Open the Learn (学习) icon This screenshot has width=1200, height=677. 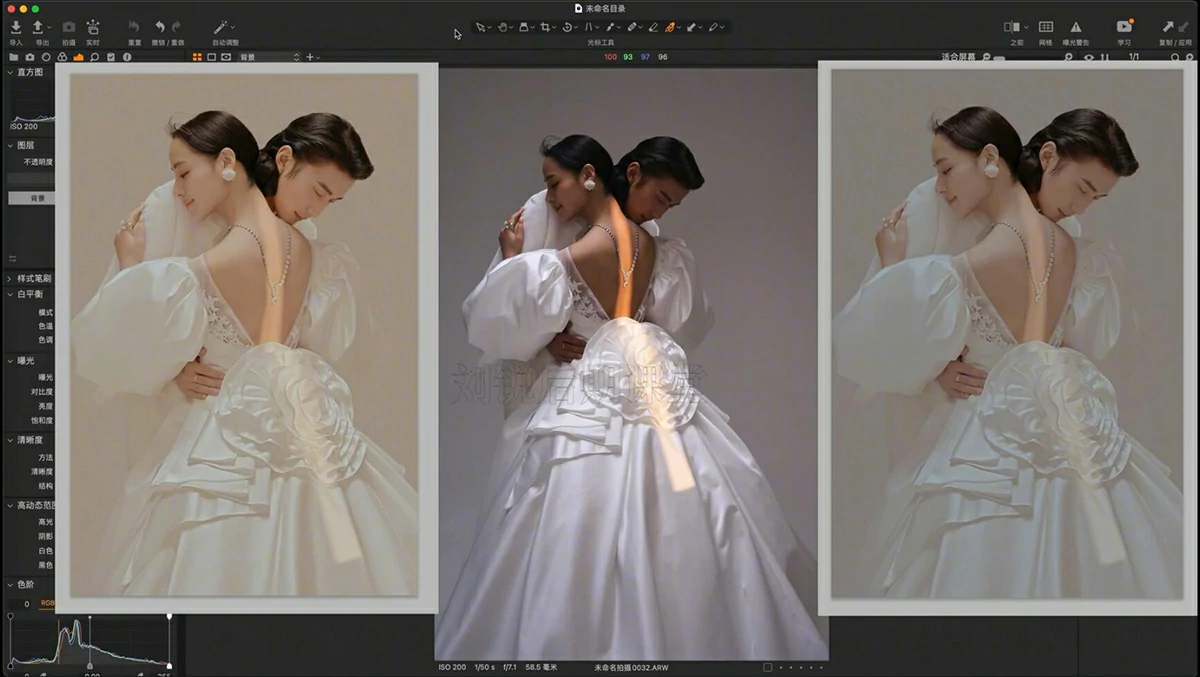[x=1124, y=27]
